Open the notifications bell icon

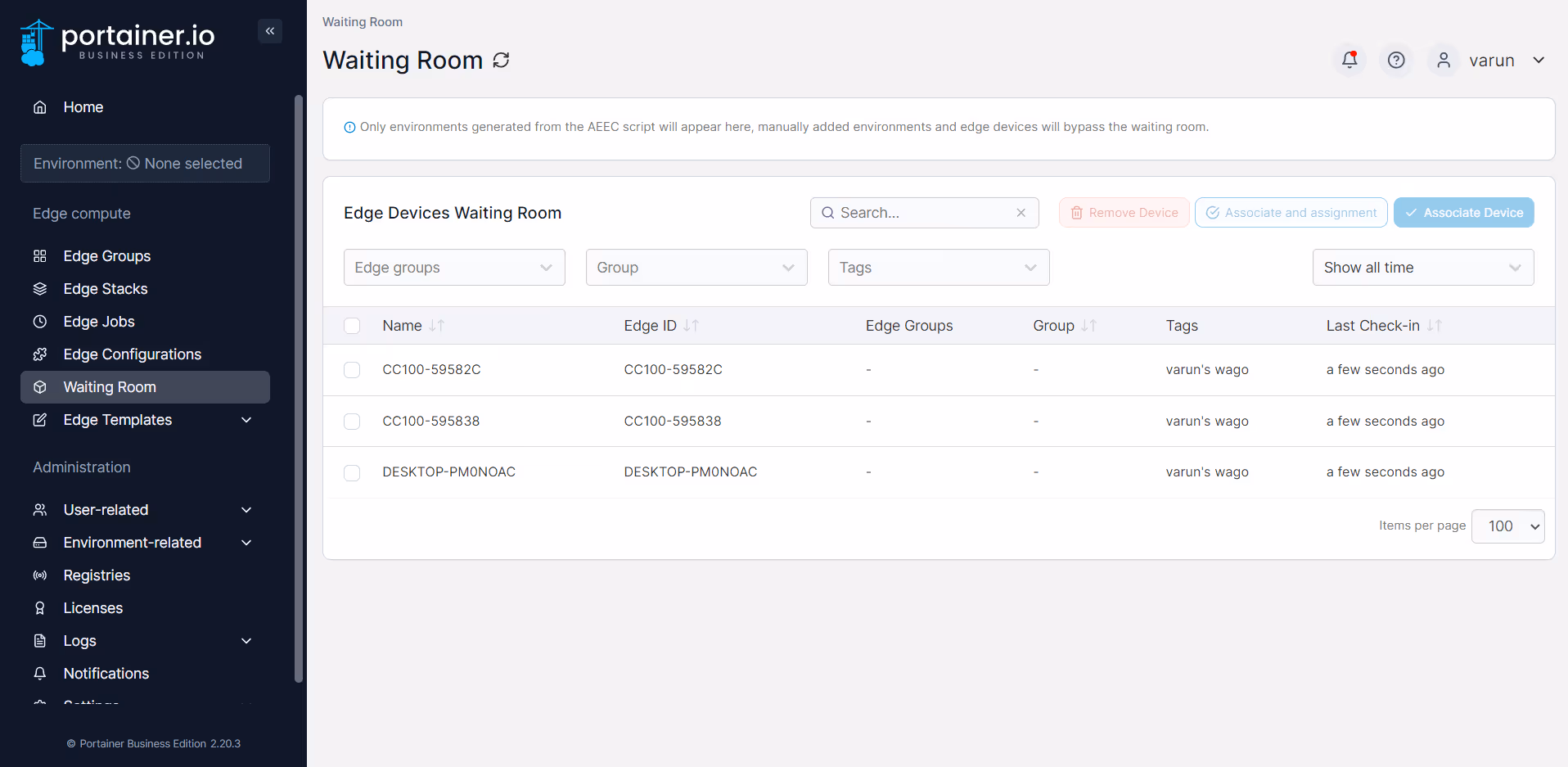pos(1349,60)
